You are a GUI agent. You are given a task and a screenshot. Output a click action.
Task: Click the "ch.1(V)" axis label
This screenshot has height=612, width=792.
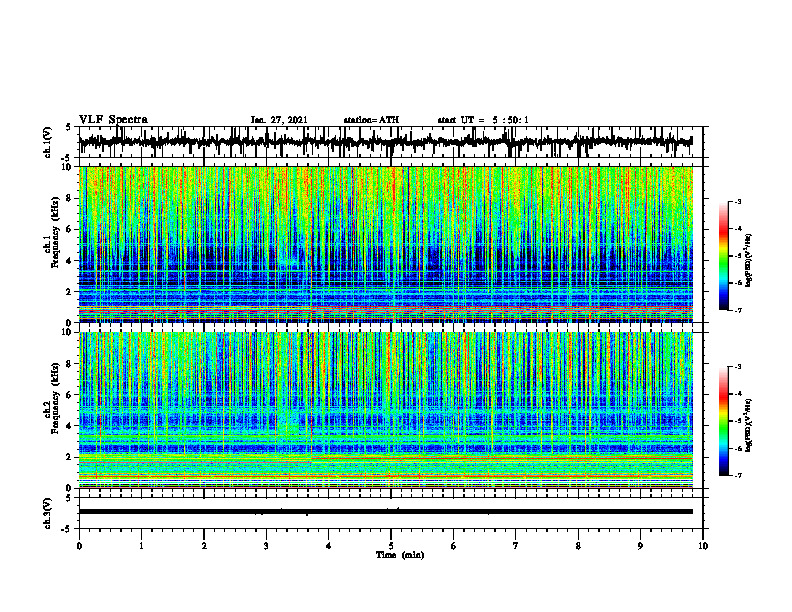click(x=48, y=142)
